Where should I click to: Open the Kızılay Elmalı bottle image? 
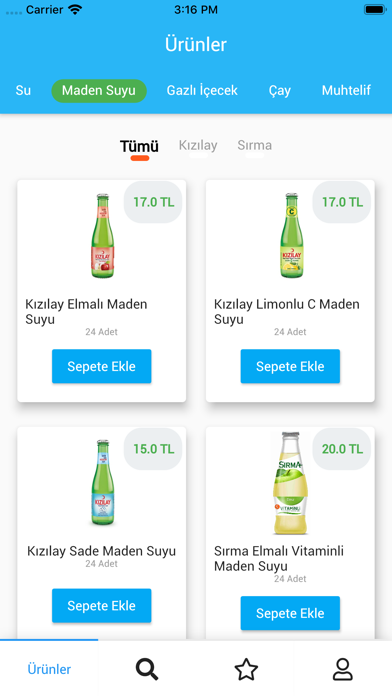tap(103, 236)
